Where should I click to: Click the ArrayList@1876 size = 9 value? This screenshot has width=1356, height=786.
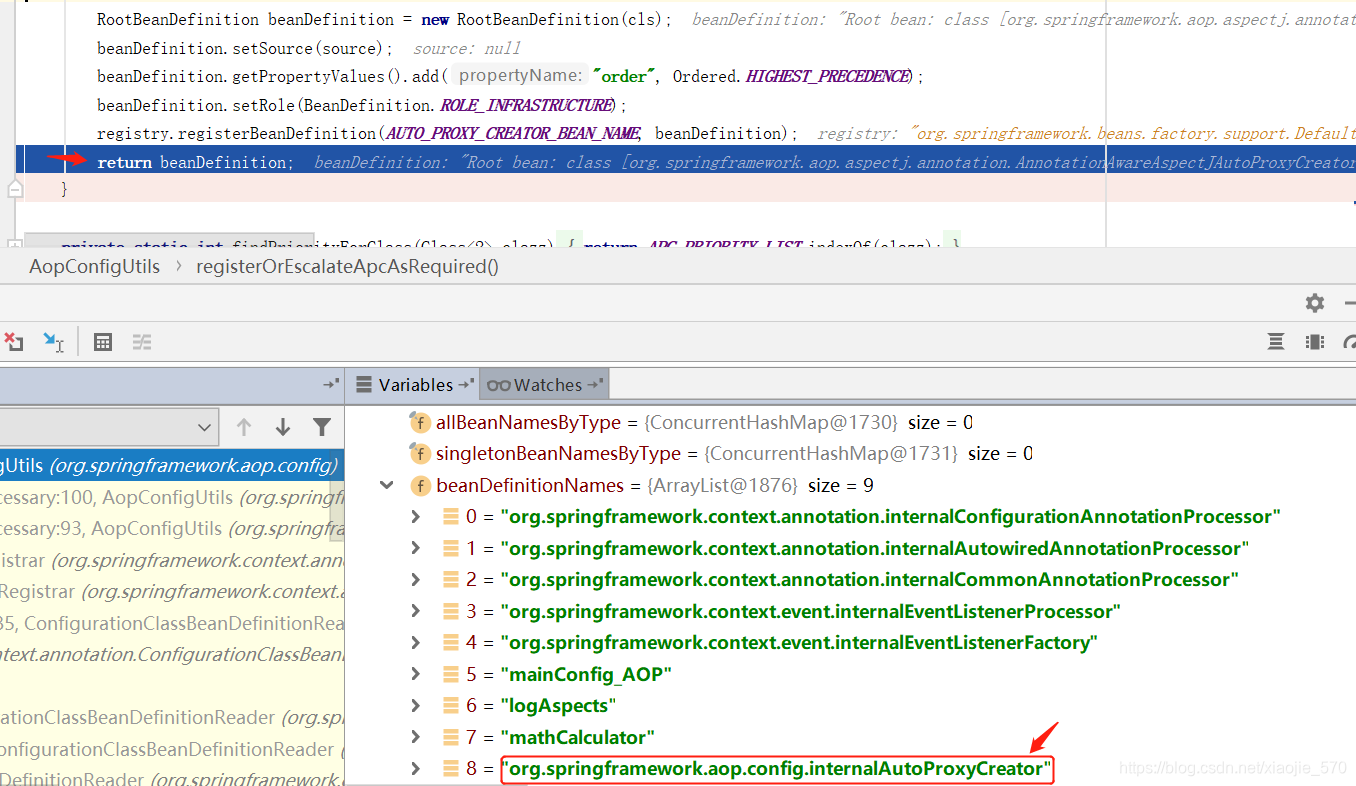(761, 485)
